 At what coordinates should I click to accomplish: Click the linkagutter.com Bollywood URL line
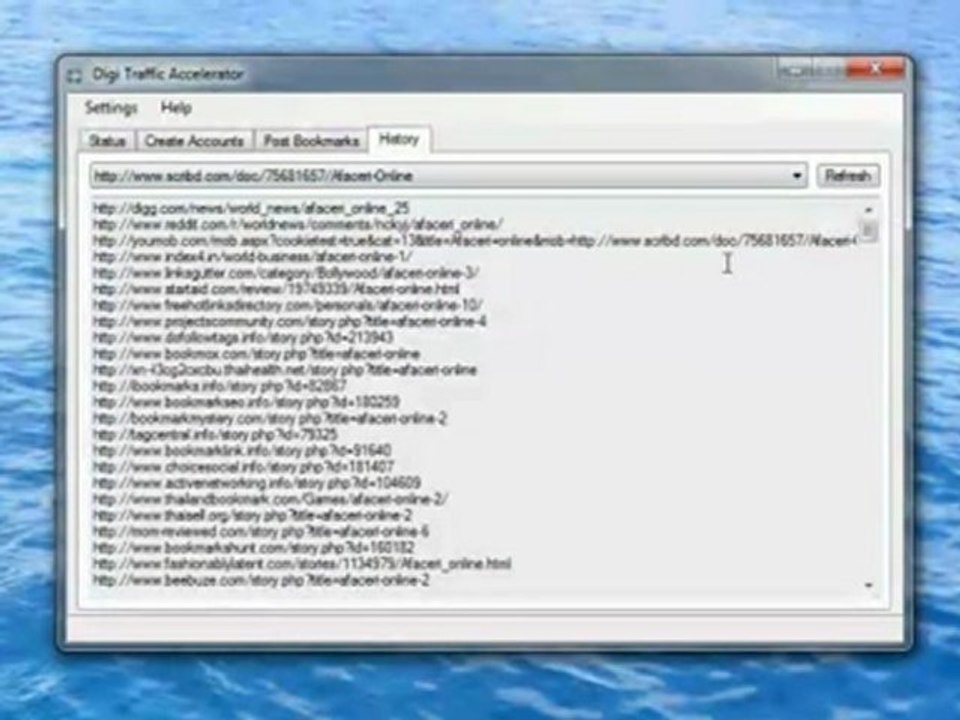pos(286,272)
